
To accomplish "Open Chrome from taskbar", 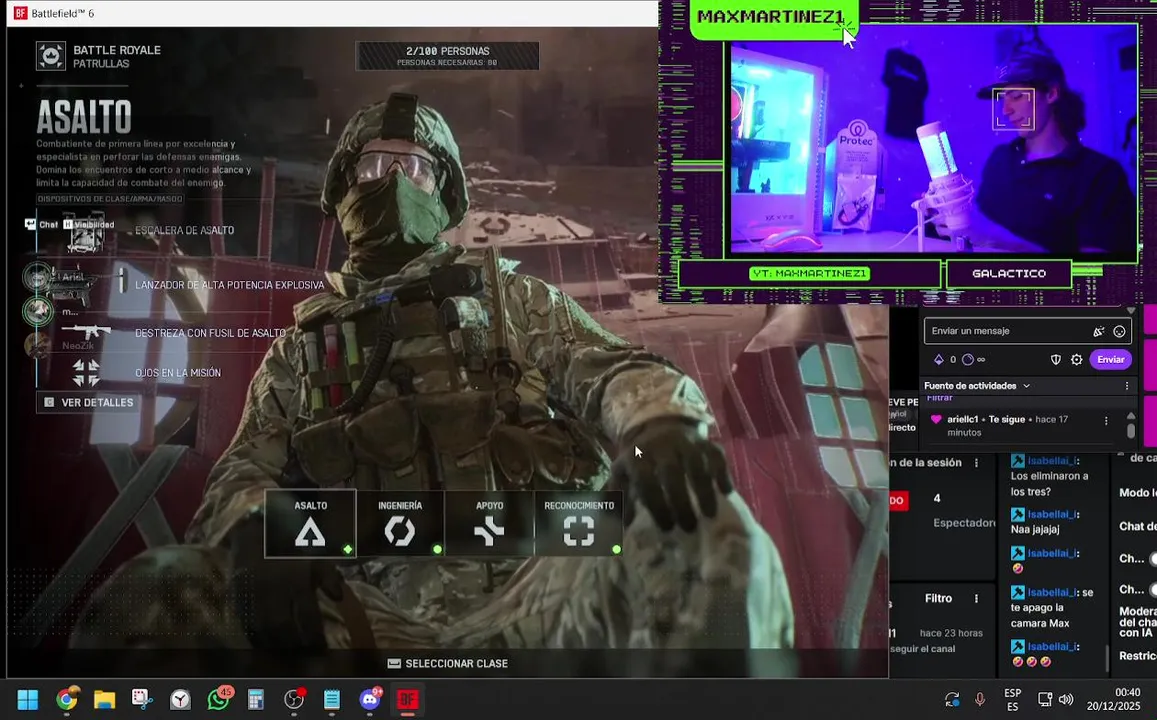I will (x=66, y=699).
